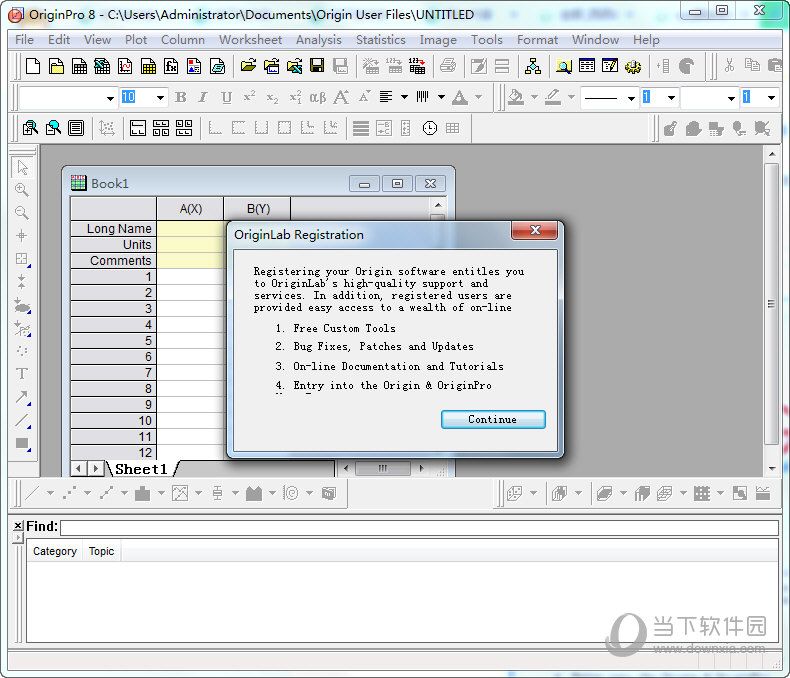Click the Print icon in toolbar
This screenshot has width=790, height=678.
coord(448,66)
